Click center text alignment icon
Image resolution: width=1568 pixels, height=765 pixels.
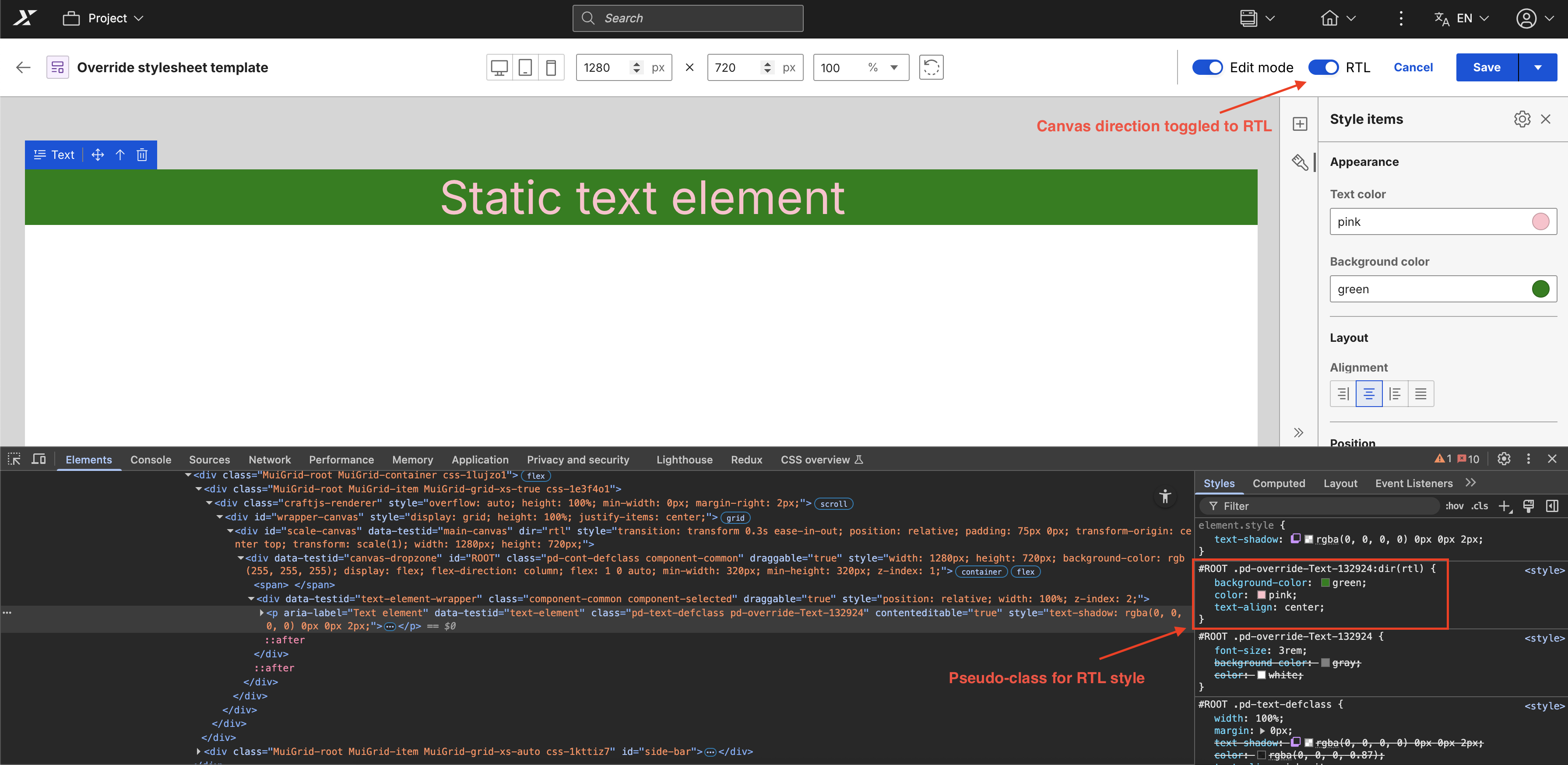(1369, 394)
